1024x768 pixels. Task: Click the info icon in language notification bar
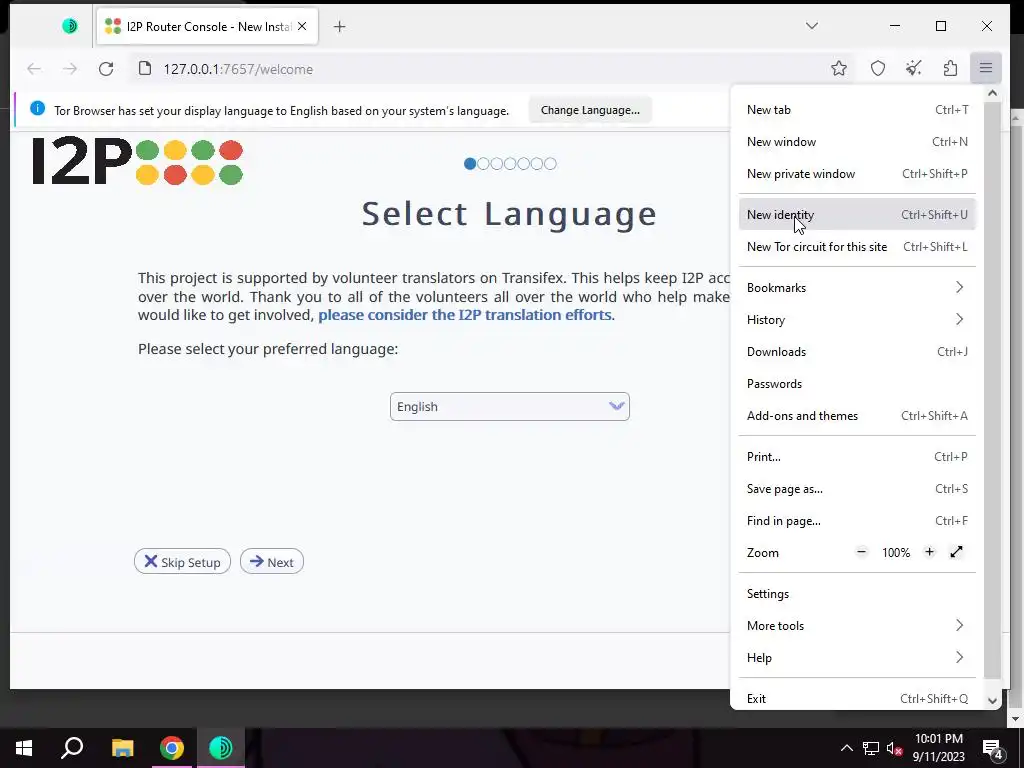[37, 108]
